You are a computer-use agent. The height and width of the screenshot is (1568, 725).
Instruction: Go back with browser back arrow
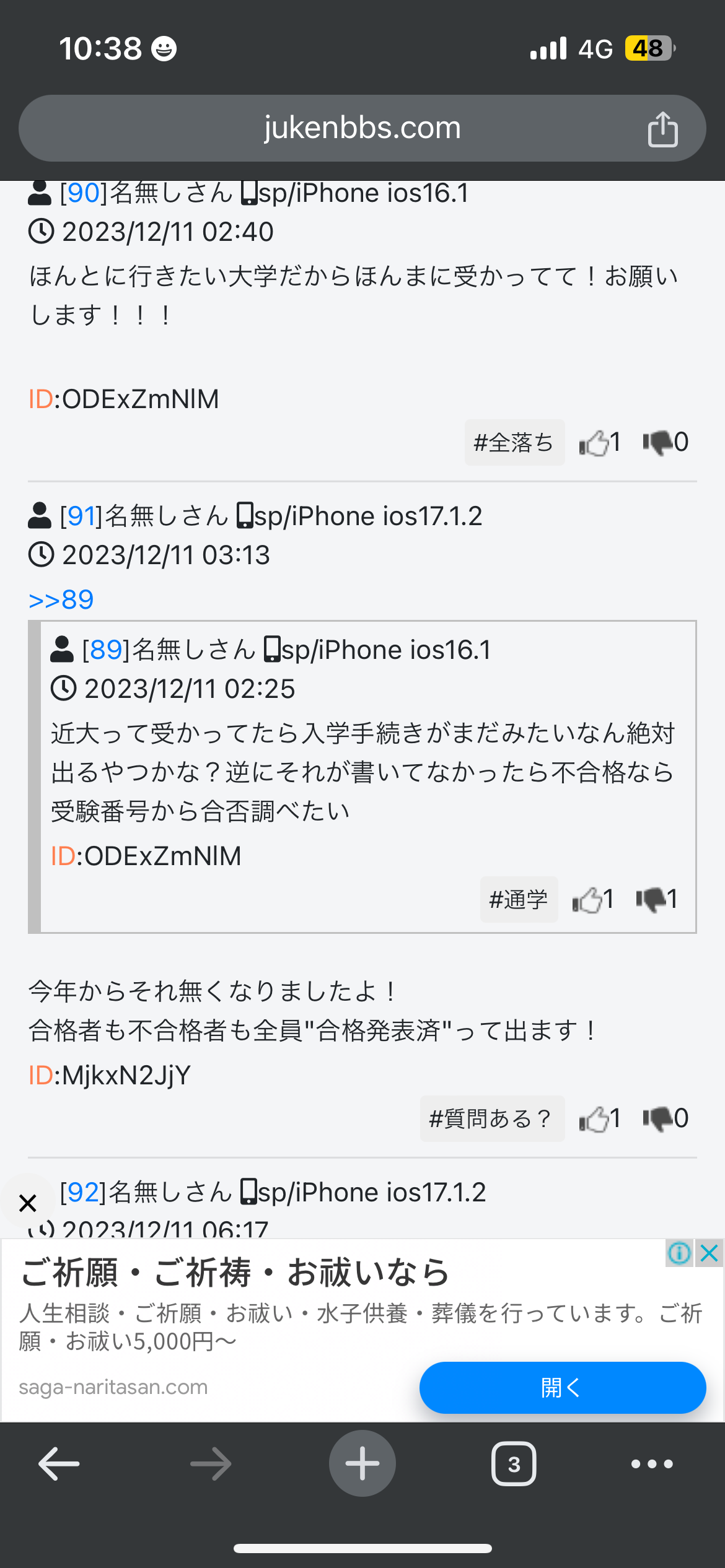click(59, 1464)
